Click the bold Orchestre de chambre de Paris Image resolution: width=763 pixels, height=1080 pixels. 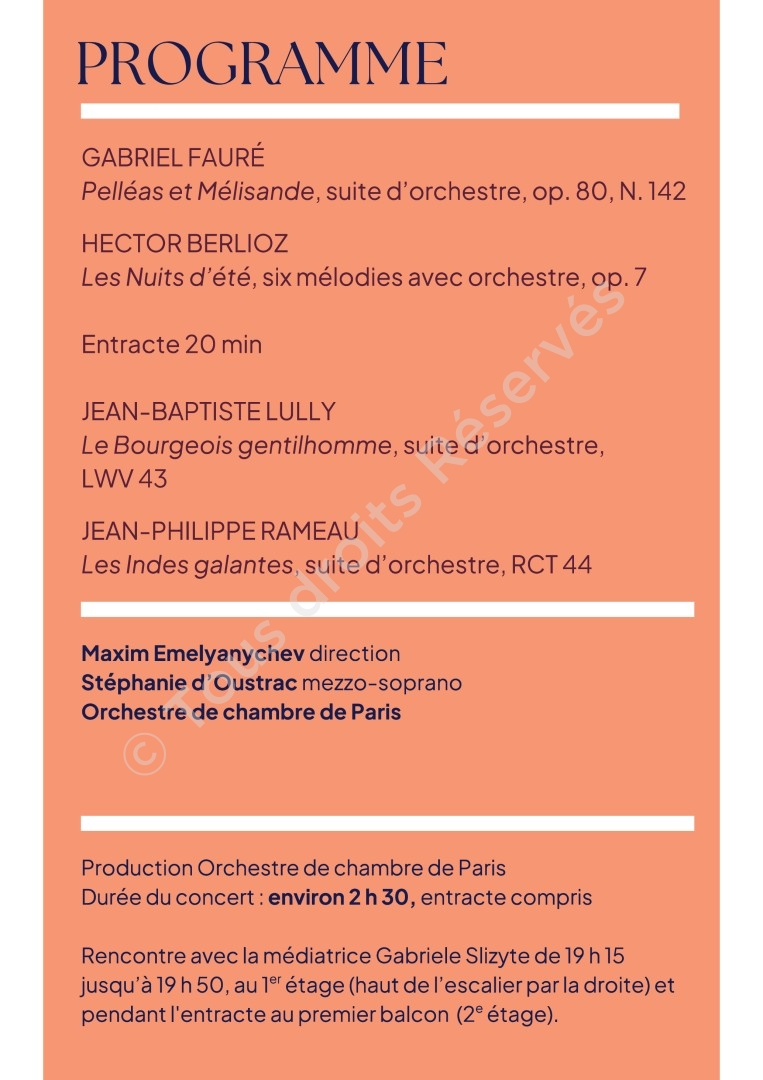point(241,712)
